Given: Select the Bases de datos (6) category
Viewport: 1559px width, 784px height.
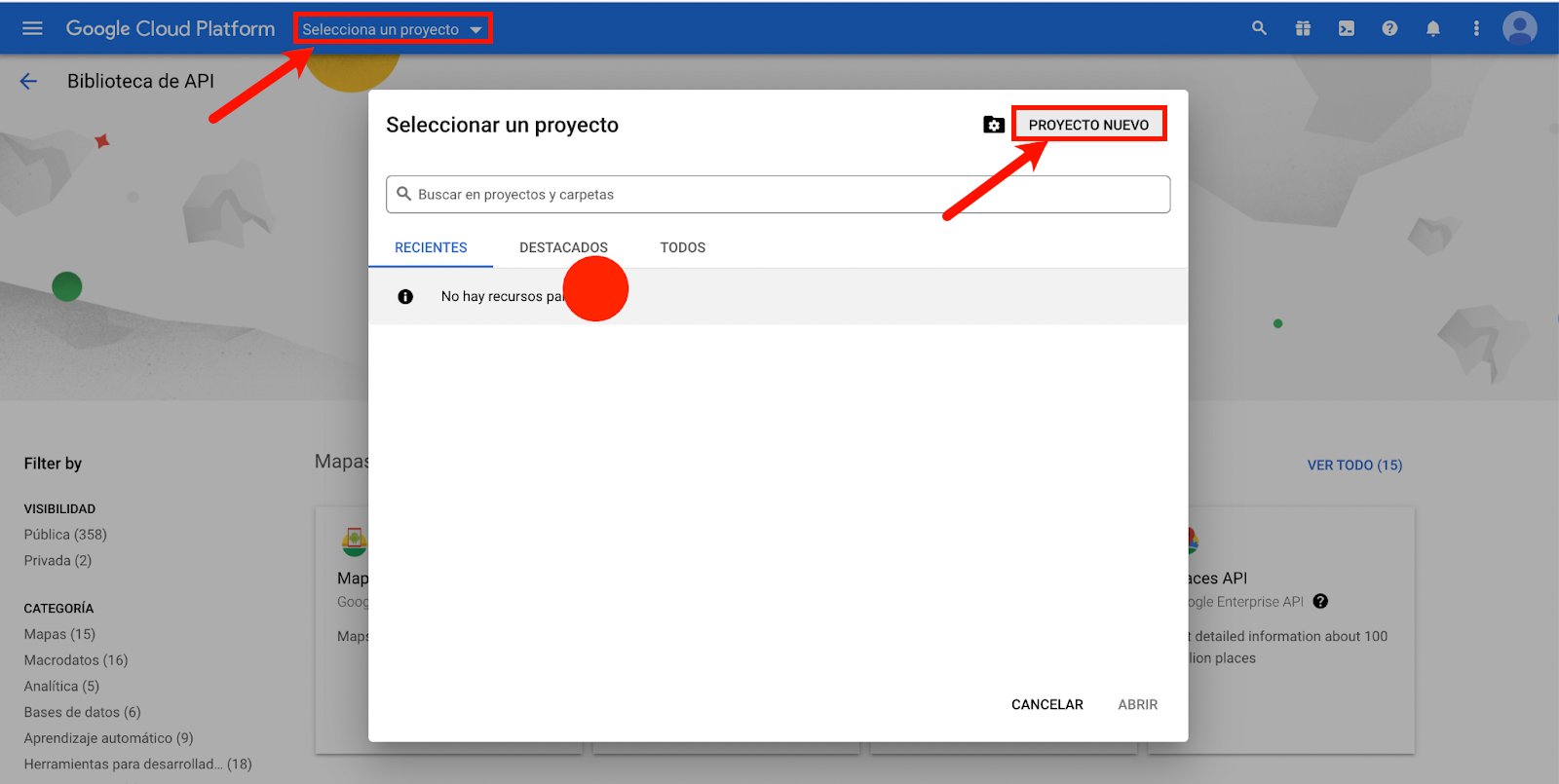Looking at the screenshot, I should tap(82, 713).
